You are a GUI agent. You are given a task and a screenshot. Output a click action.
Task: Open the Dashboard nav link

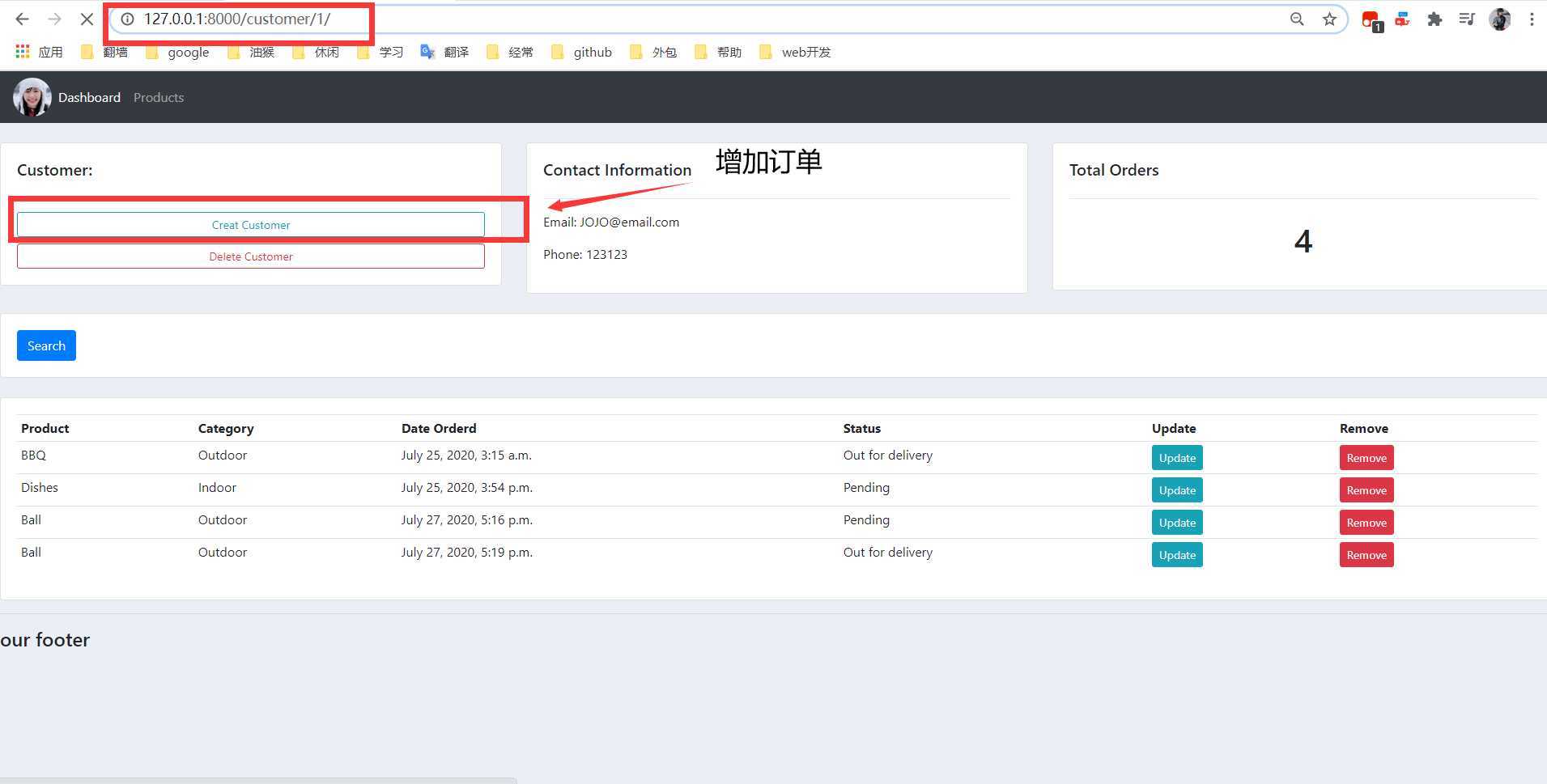(89, 97)
